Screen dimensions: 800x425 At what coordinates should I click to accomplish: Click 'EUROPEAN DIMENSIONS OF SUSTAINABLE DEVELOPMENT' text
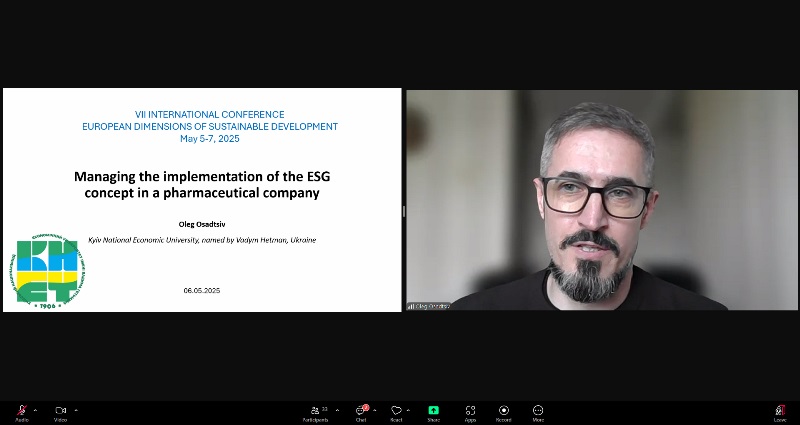pos(210,127)
